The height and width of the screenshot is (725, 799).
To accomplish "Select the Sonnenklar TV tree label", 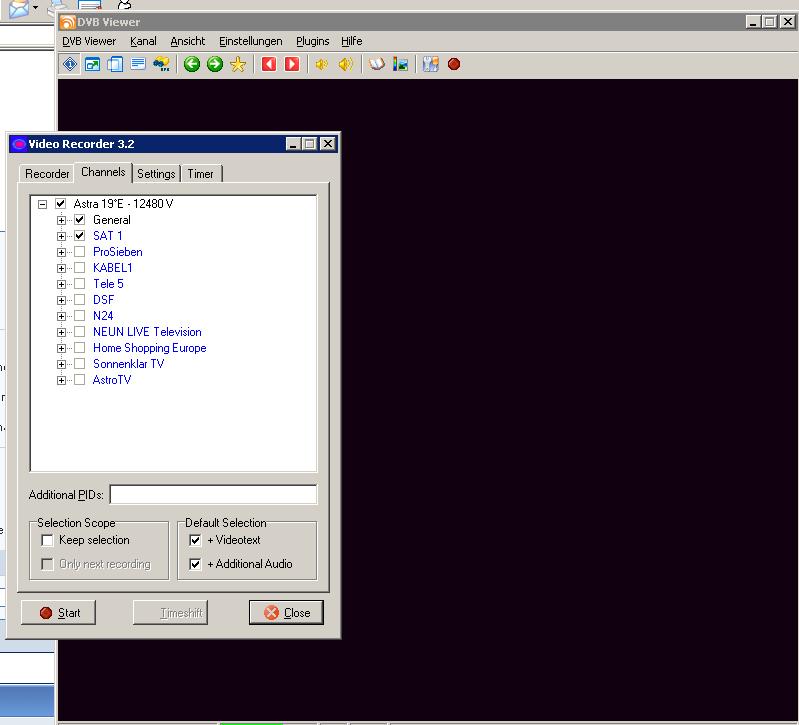I will click(x=128, y=364).
